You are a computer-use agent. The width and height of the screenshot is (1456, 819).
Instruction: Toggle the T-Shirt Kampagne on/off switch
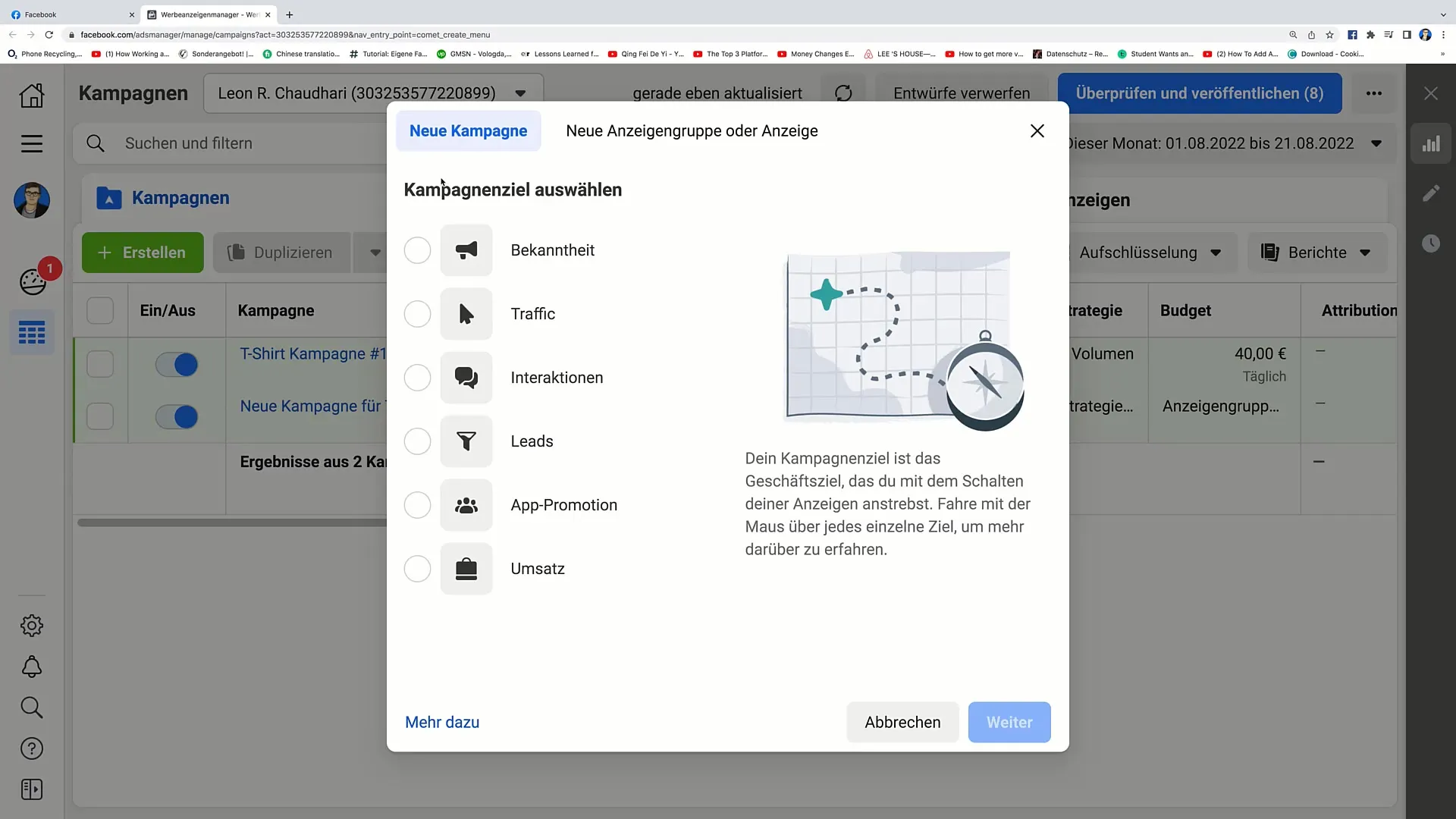[x=177, y=365]
